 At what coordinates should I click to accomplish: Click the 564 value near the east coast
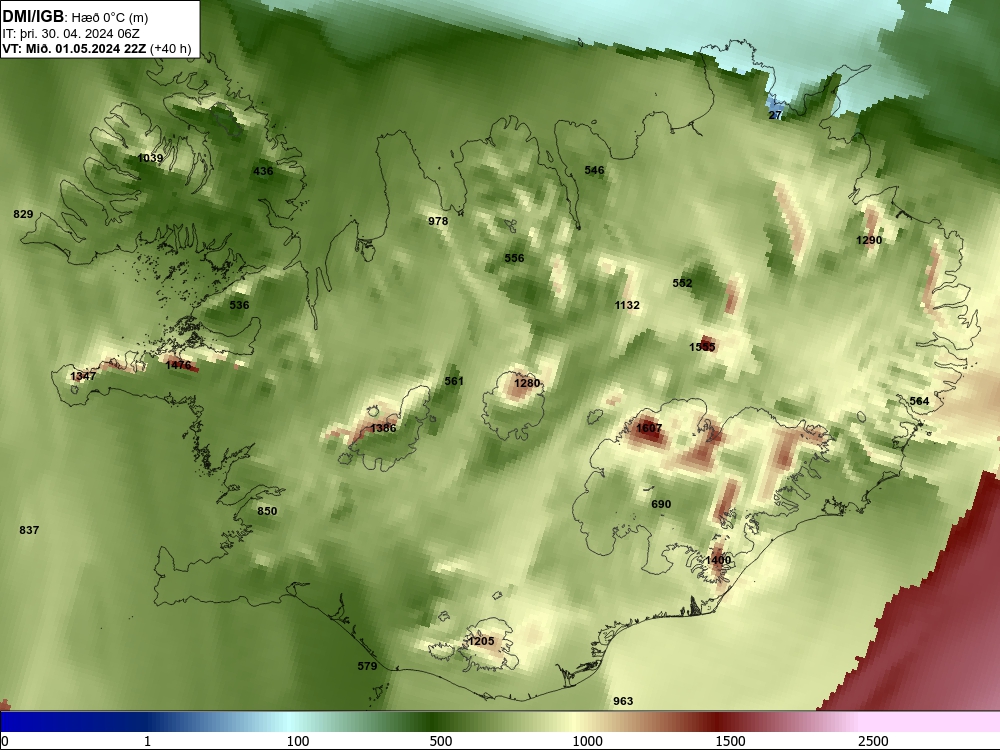pyautogui.click(x=919, y=401)
